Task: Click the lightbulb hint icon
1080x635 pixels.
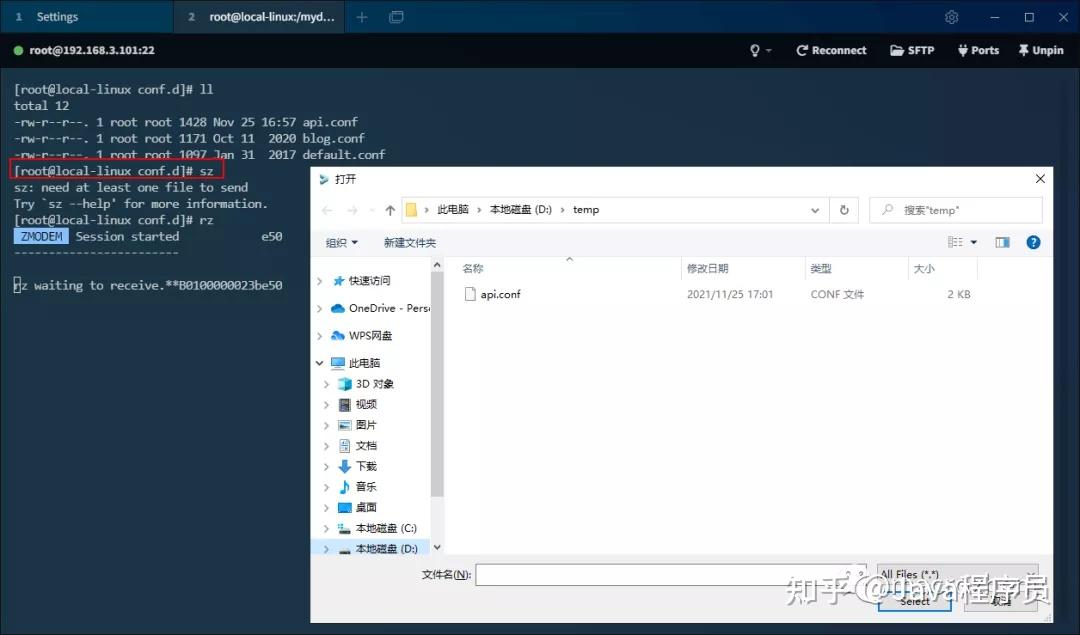Action: [x=755, y=49]
